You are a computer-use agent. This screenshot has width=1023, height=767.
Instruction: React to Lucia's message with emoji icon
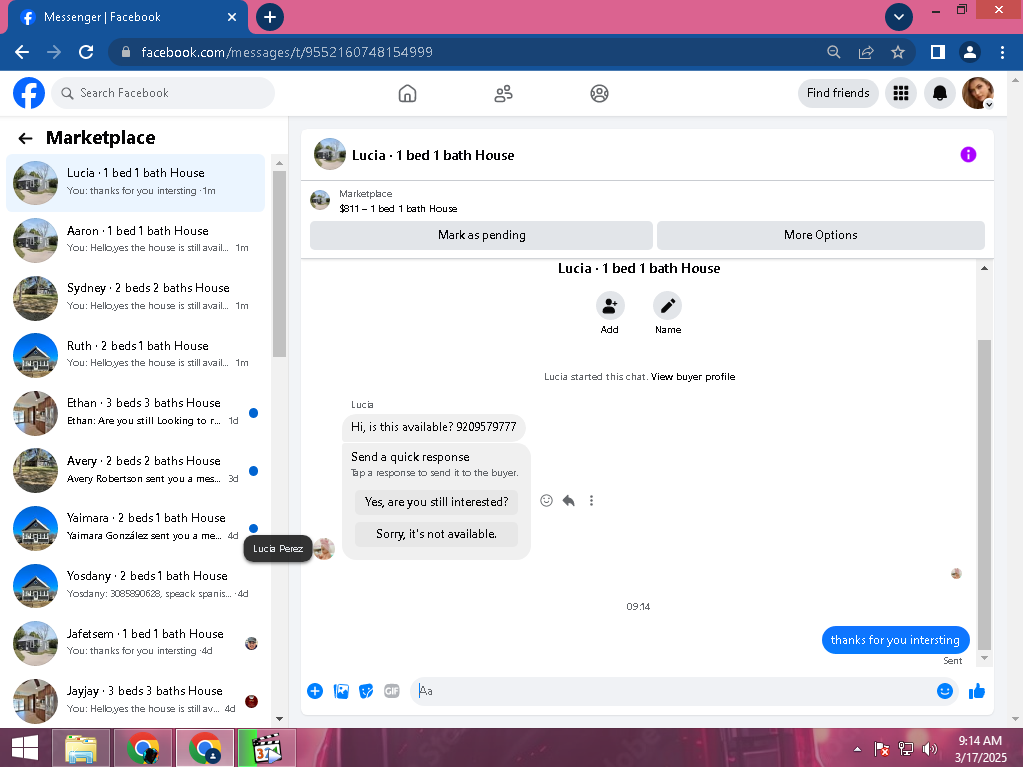pyautogui.click(x=546, y=500)
